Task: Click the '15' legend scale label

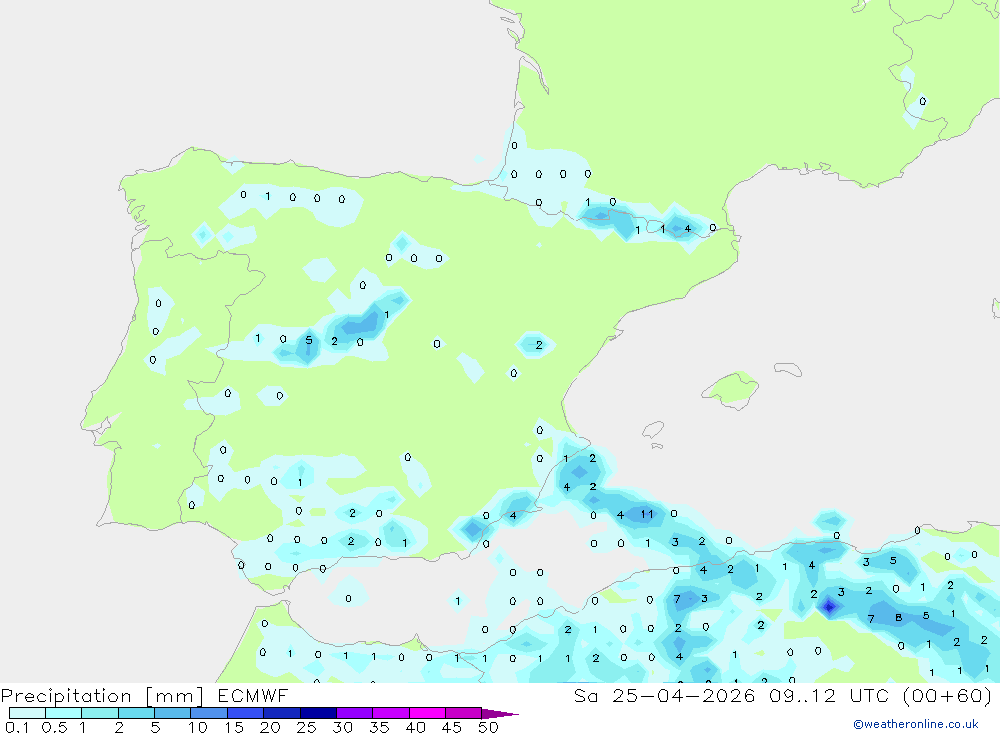Action: [x=234, y=727]
